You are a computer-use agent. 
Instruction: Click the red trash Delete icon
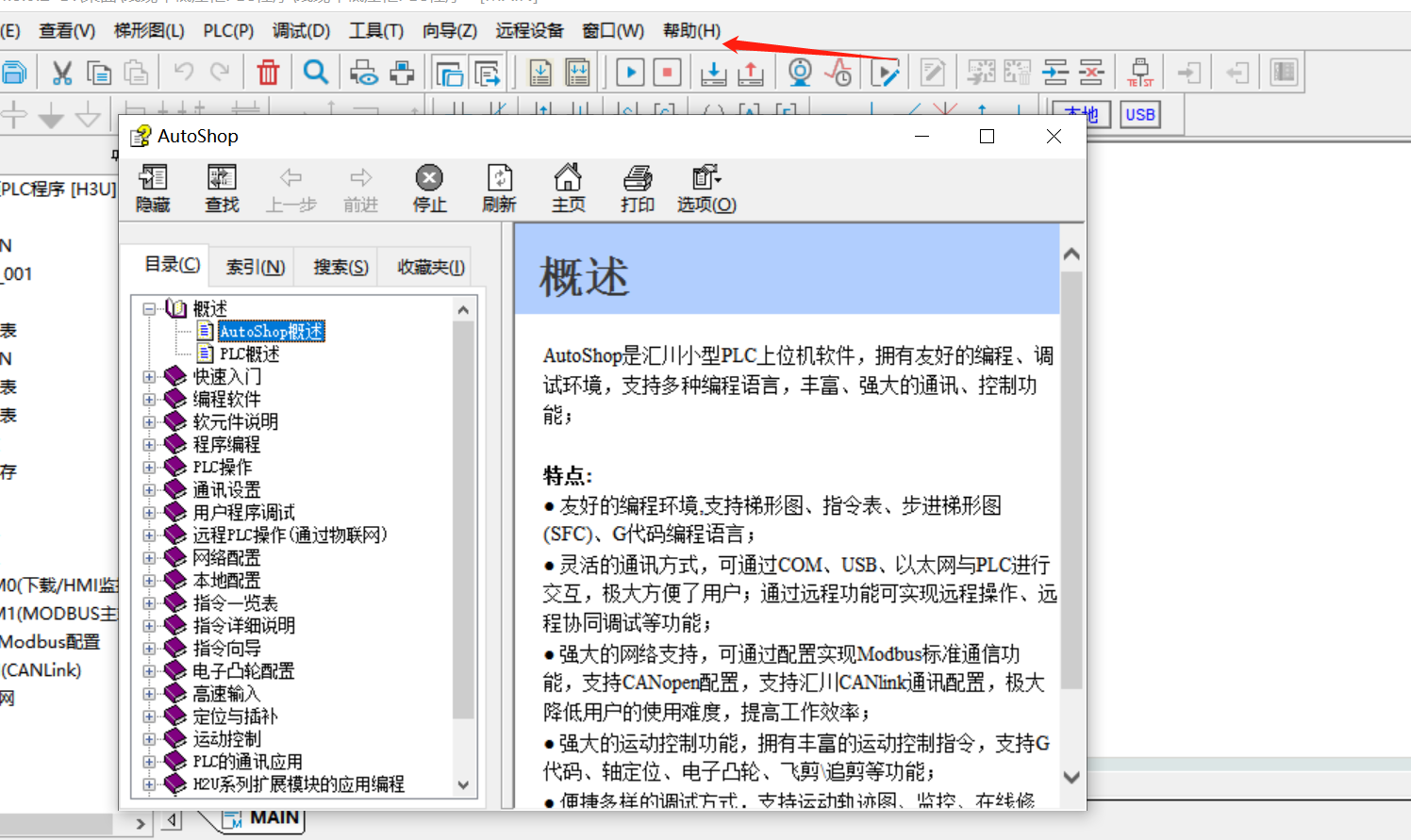[x=269, y=73]
